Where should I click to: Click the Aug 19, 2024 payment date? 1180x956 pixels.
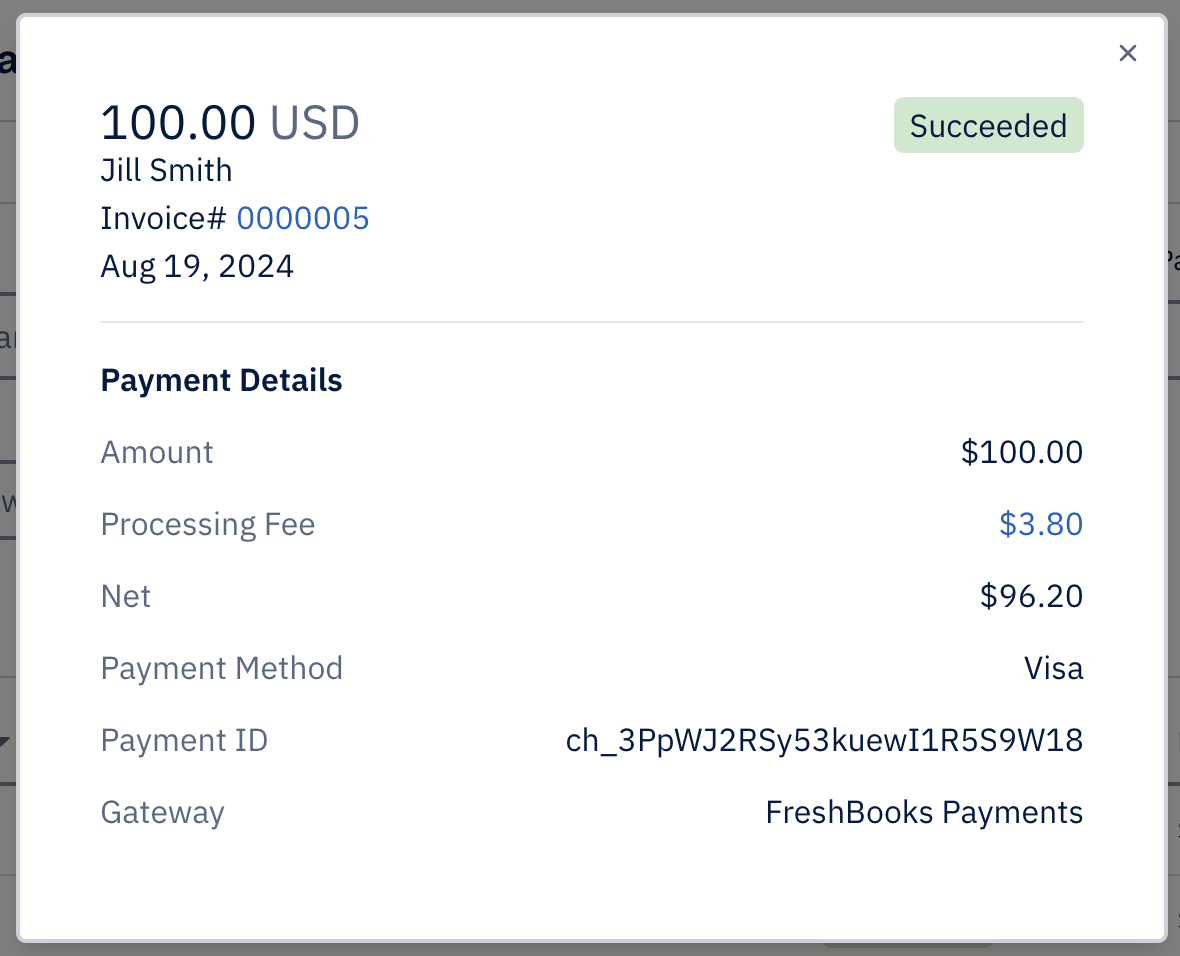[x=197, y=266]
